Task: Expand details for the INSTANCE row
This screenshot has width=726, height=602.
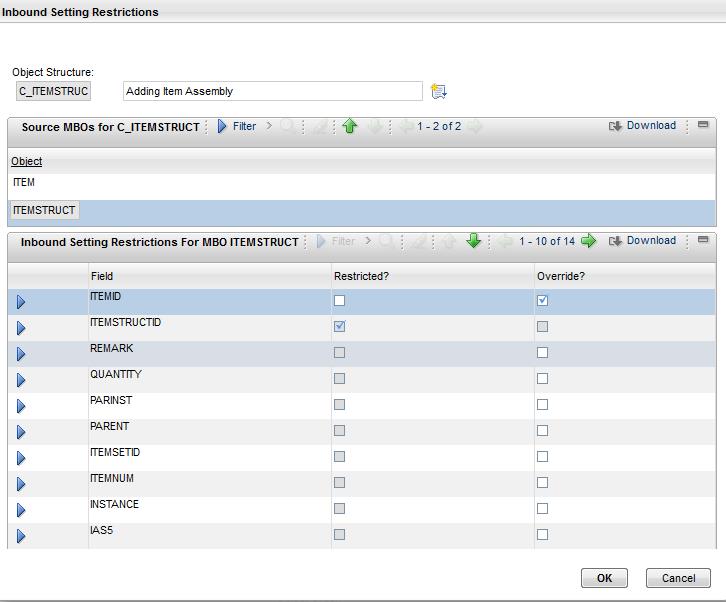Action: pos(21,509)
